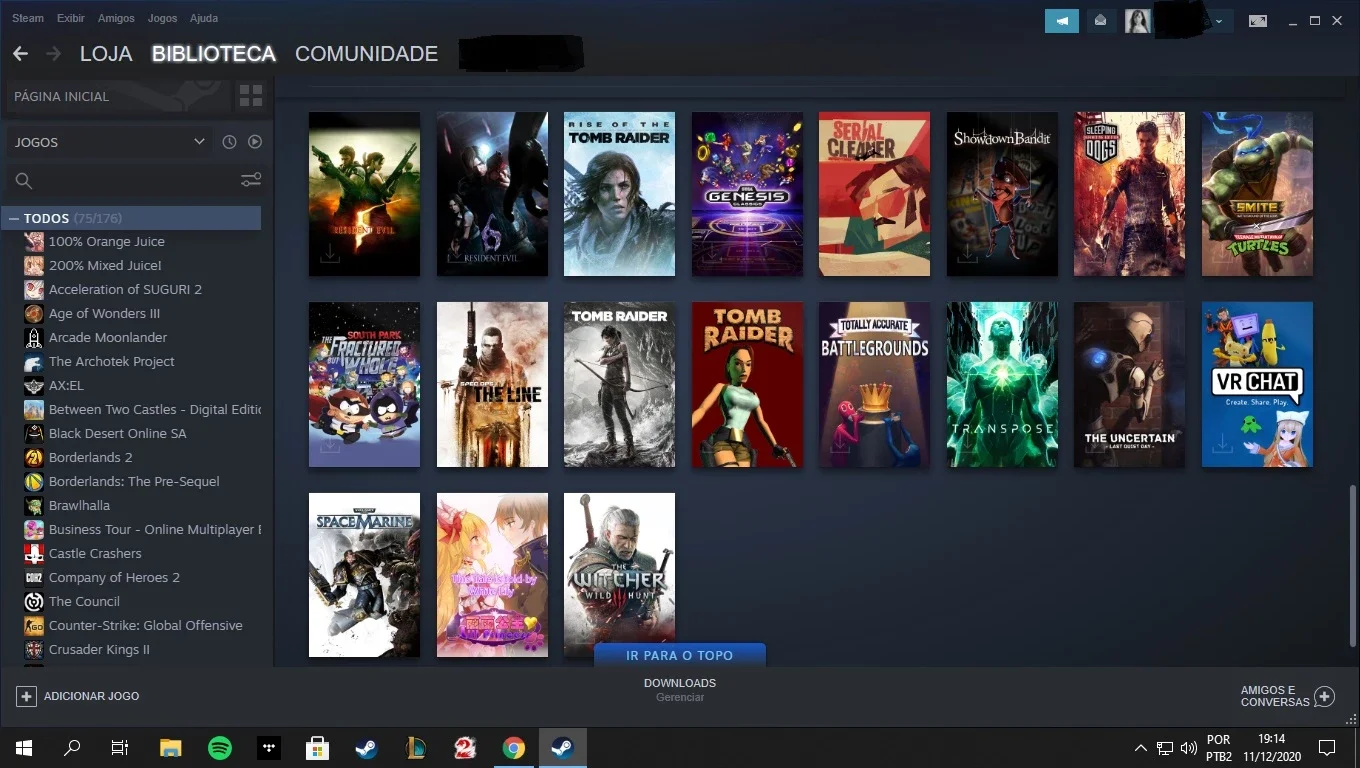Open the Ajuda menu

tap(204, 18)
